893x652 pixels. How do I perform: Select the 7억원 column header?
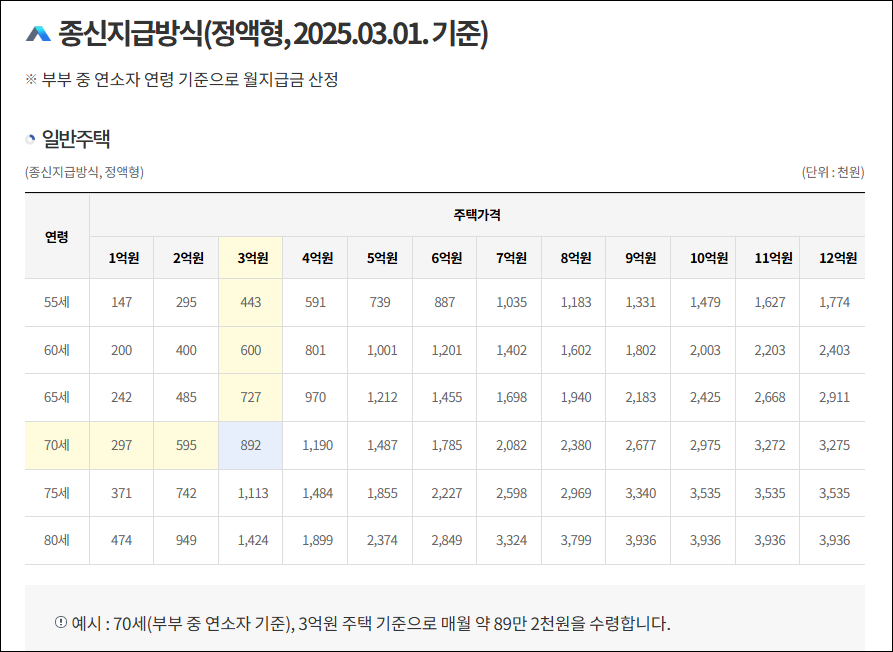coord(511,258)
